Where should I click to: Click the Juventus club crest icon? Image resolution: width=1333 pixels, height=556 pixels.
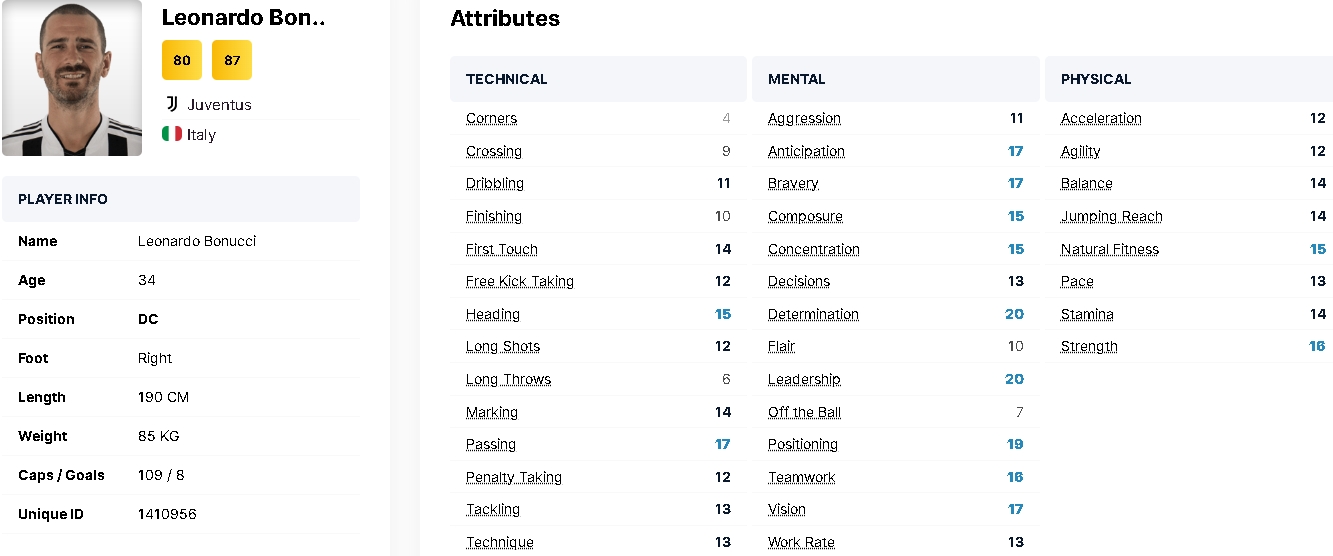172,104
